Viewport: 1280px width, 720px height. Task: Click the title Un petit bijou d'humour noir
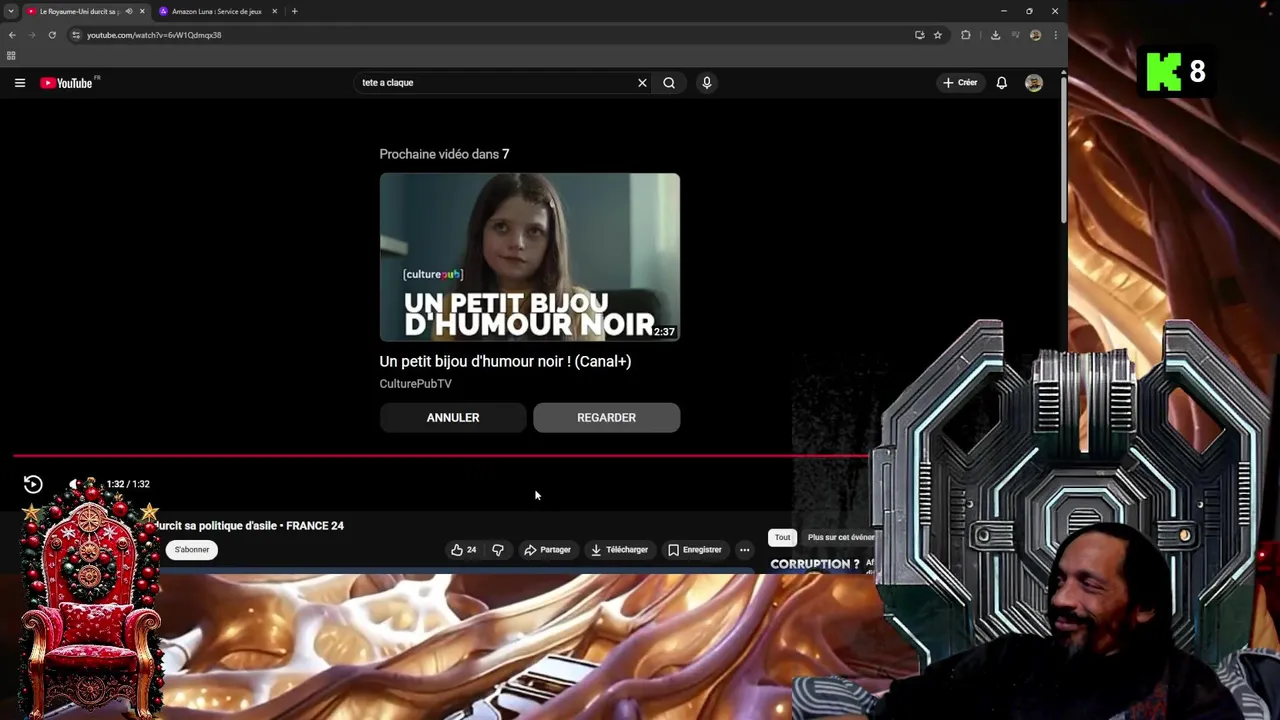[505, 362]
